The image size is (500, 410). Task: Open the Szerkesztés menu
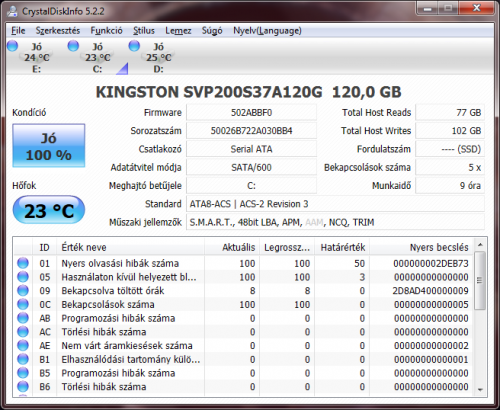pyautogui.click(x=58, y=31)
